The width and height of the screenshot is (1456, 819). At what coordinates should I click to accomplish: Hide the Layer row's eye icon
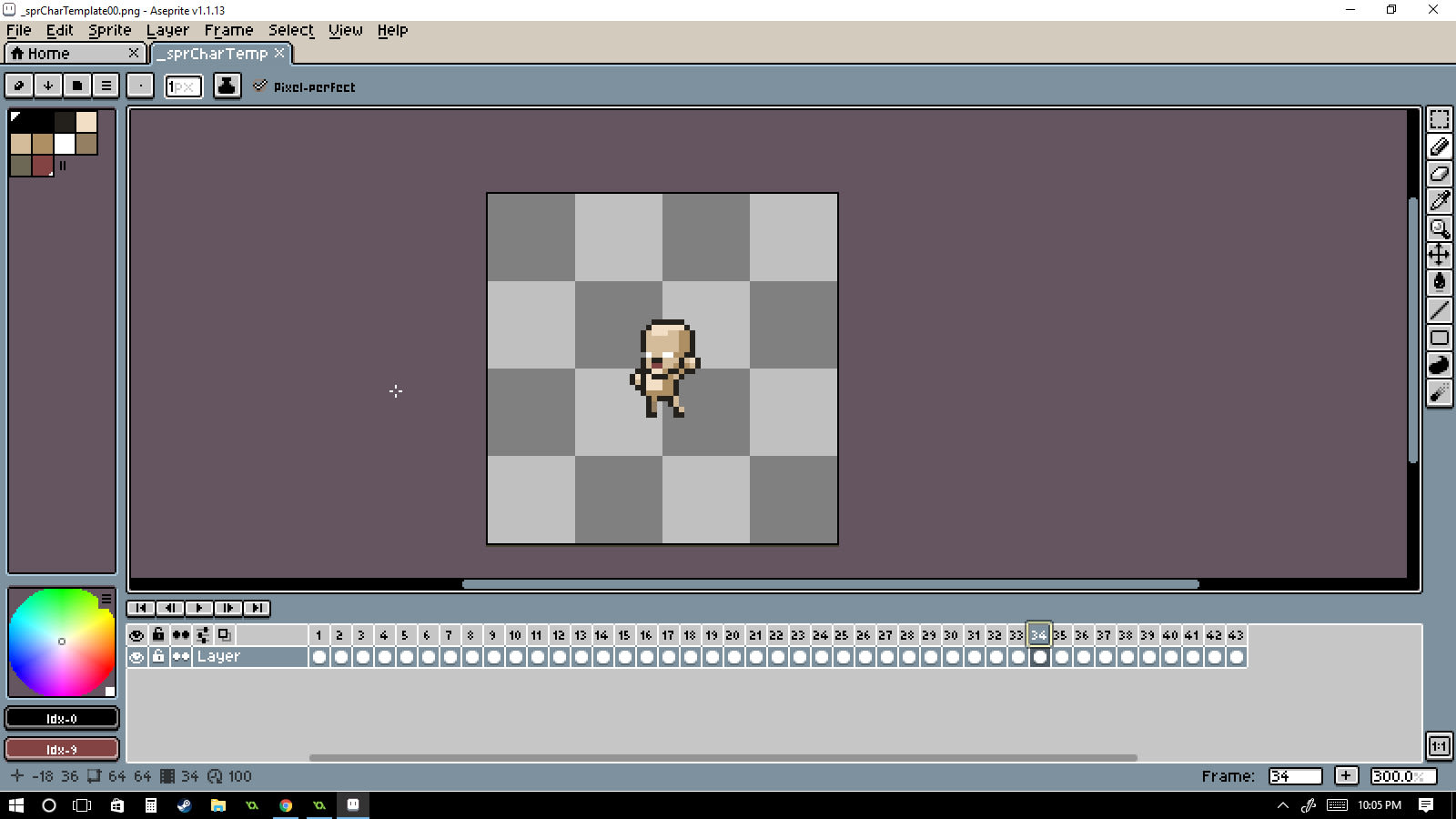coord(136,657)
